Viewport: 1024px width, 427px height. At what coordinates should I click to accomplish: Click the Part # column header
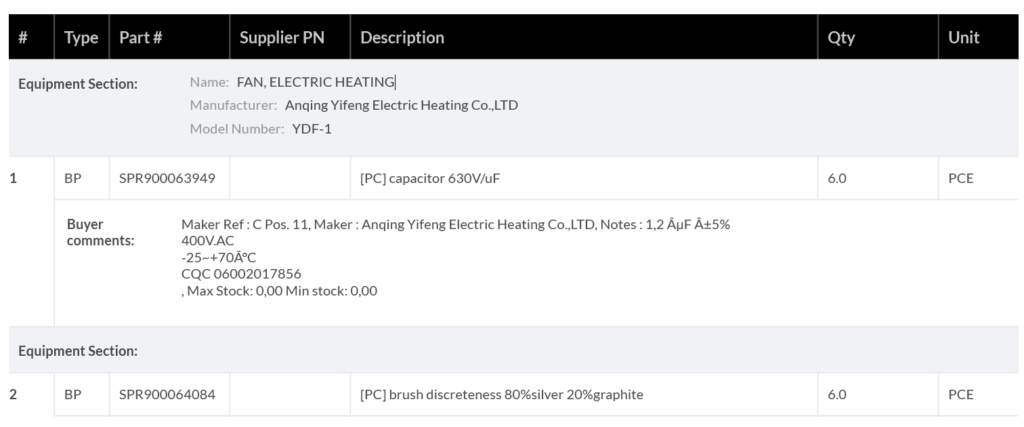tap(141, 38)
